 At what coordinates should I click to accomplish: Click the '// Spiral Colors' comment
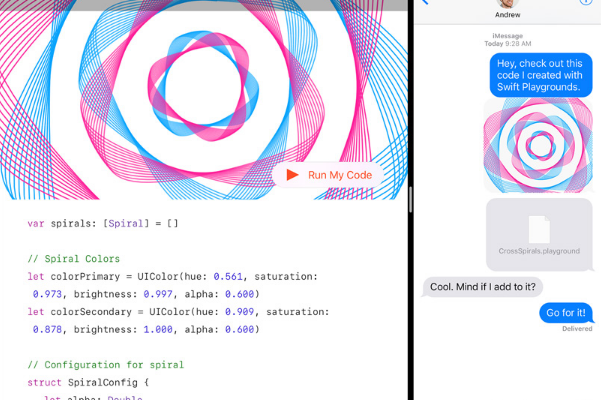click(73, 259)
